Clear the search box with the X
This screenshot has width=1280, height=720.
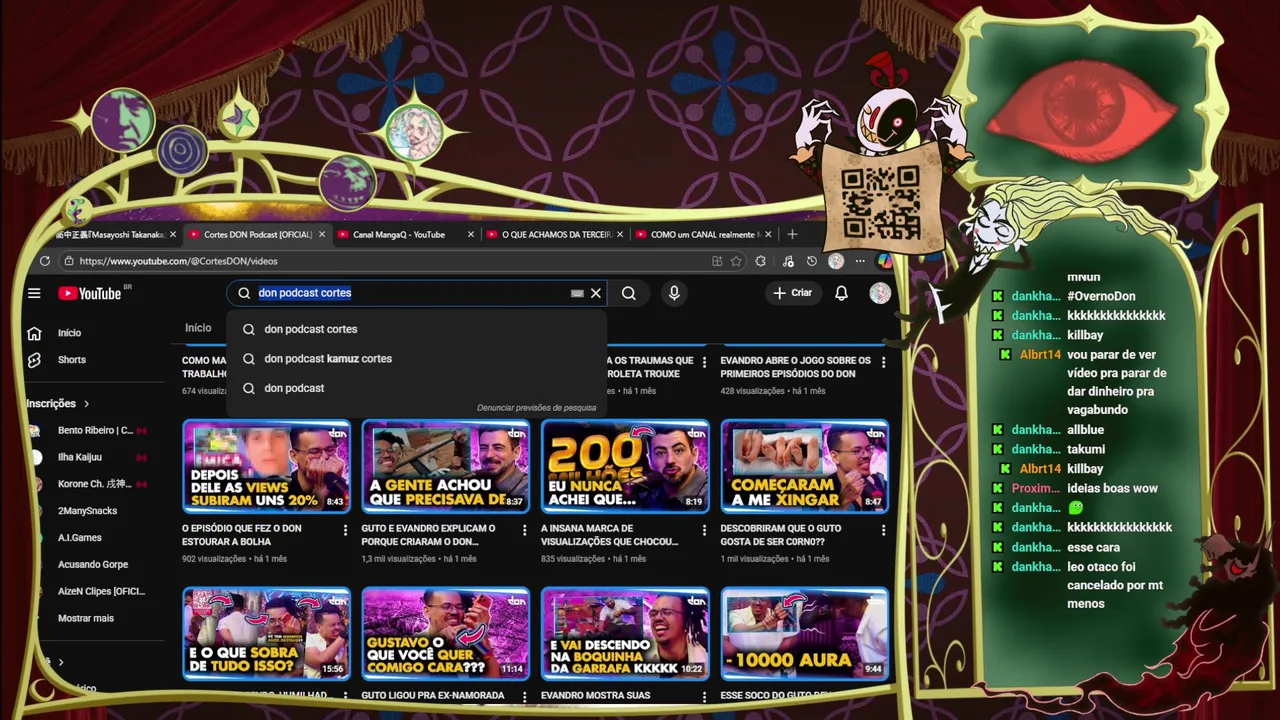[596, 293]
